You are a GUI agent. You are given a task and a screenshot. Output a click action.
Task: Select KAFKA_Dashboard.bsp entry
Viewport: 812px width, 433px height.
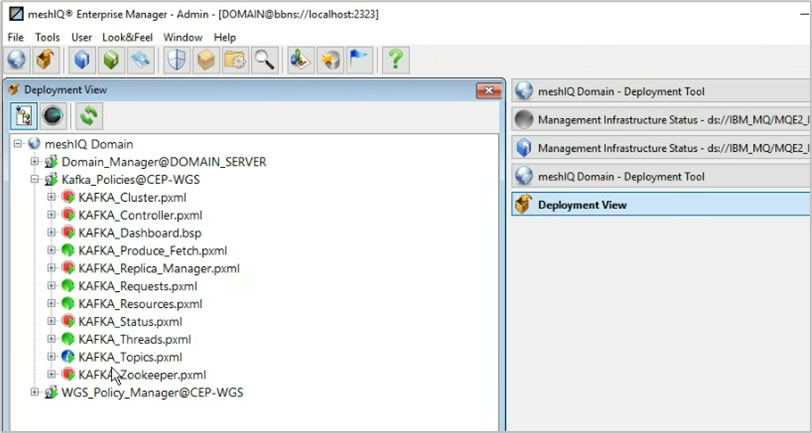click(140, 233)
